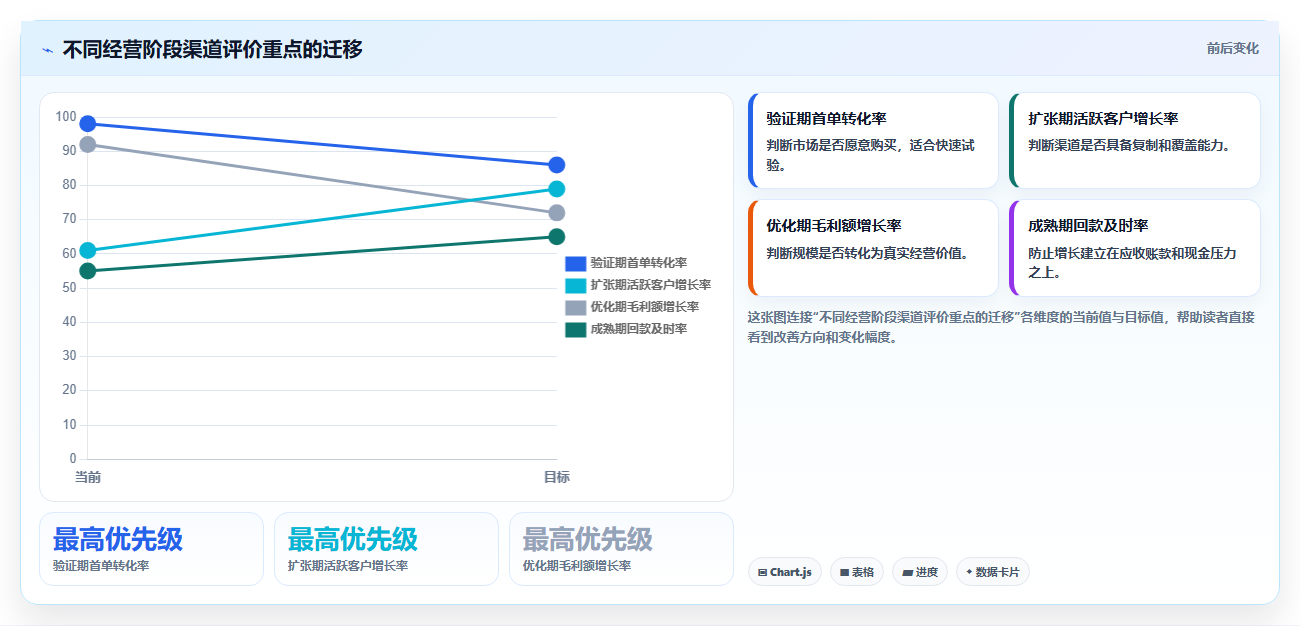Select the 数据卡片 tag chip
This screenshot has width=1300, height=626.
pyautogui.click(x=992, y=572)
